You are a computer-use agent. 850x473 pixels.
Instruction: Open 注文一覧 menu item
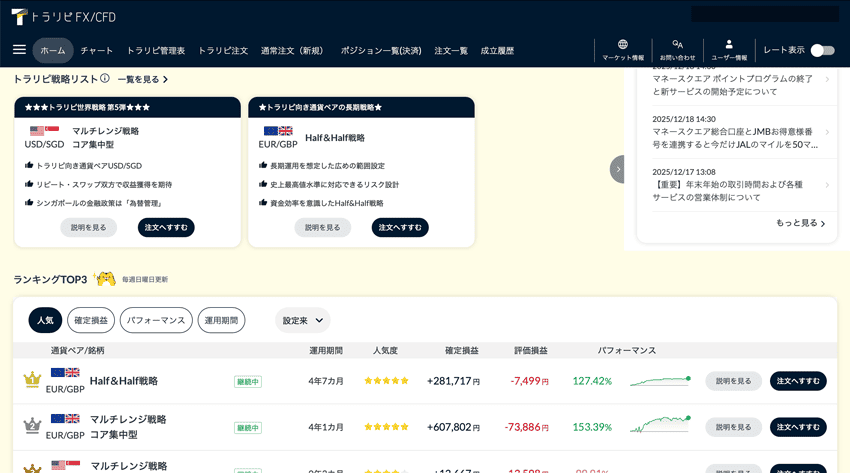coord(450,50)
